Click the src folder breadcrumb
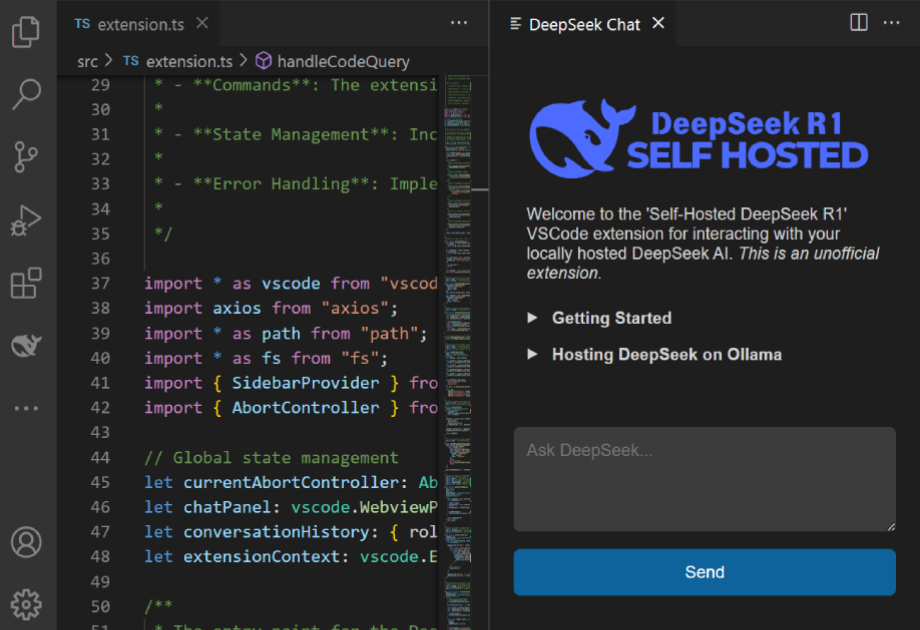 pos(88,61)
